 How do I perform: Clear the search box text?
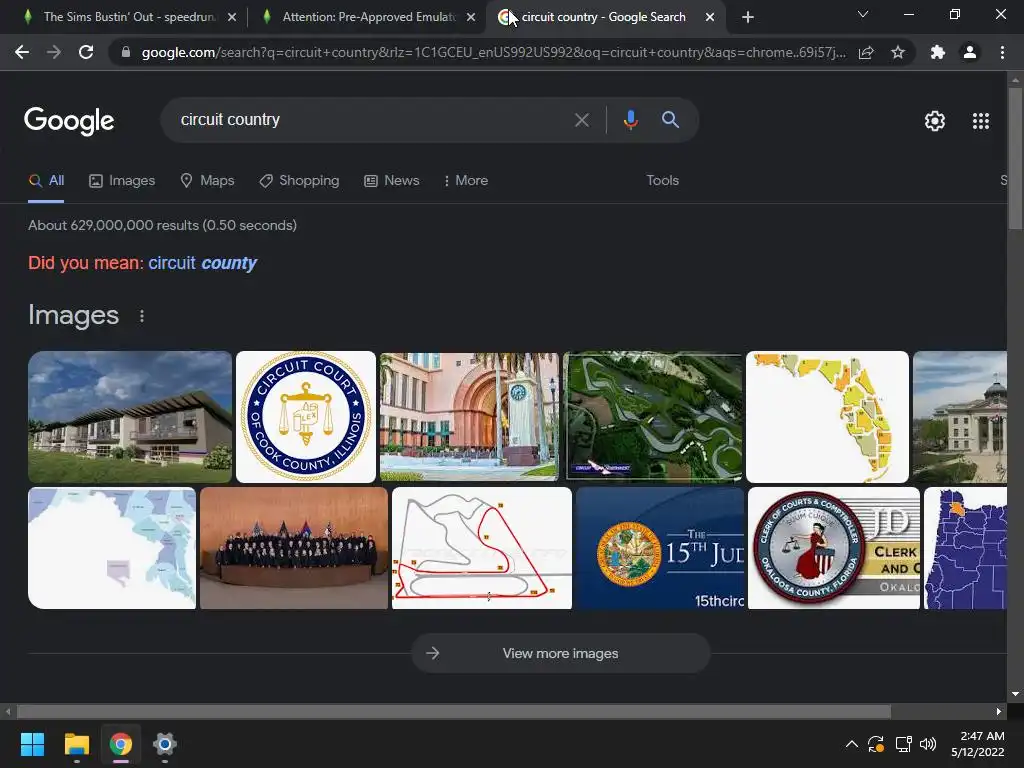(581, 120)
